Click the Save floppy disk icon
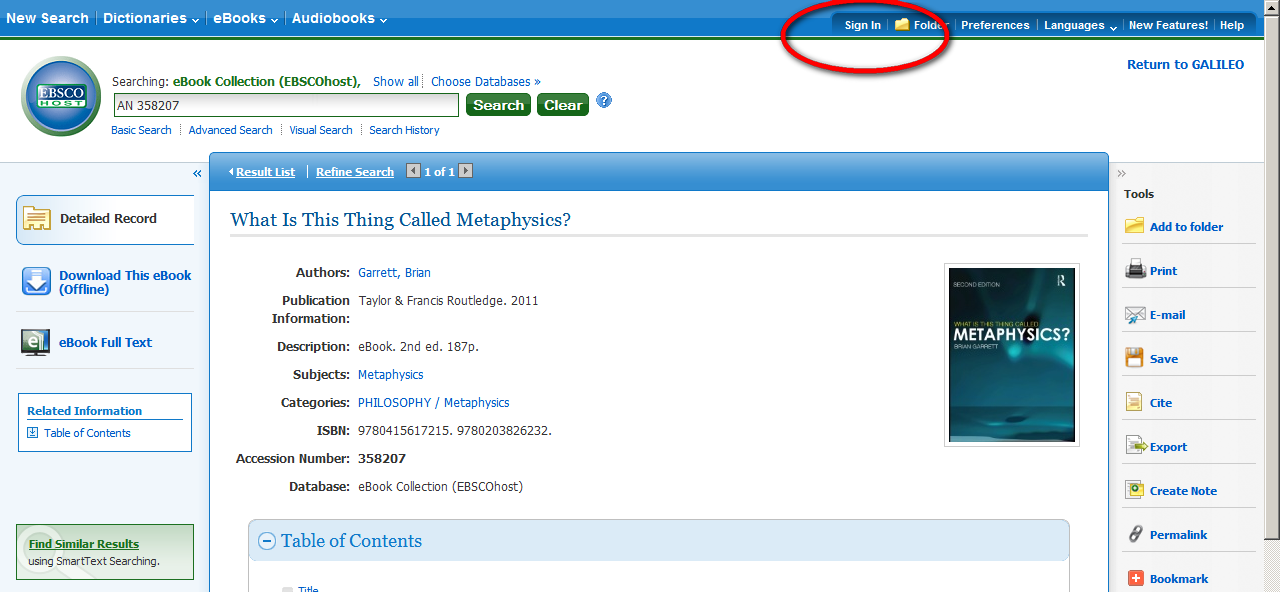This screenshot has width=1280, height=592. [x=1134, y=358]
